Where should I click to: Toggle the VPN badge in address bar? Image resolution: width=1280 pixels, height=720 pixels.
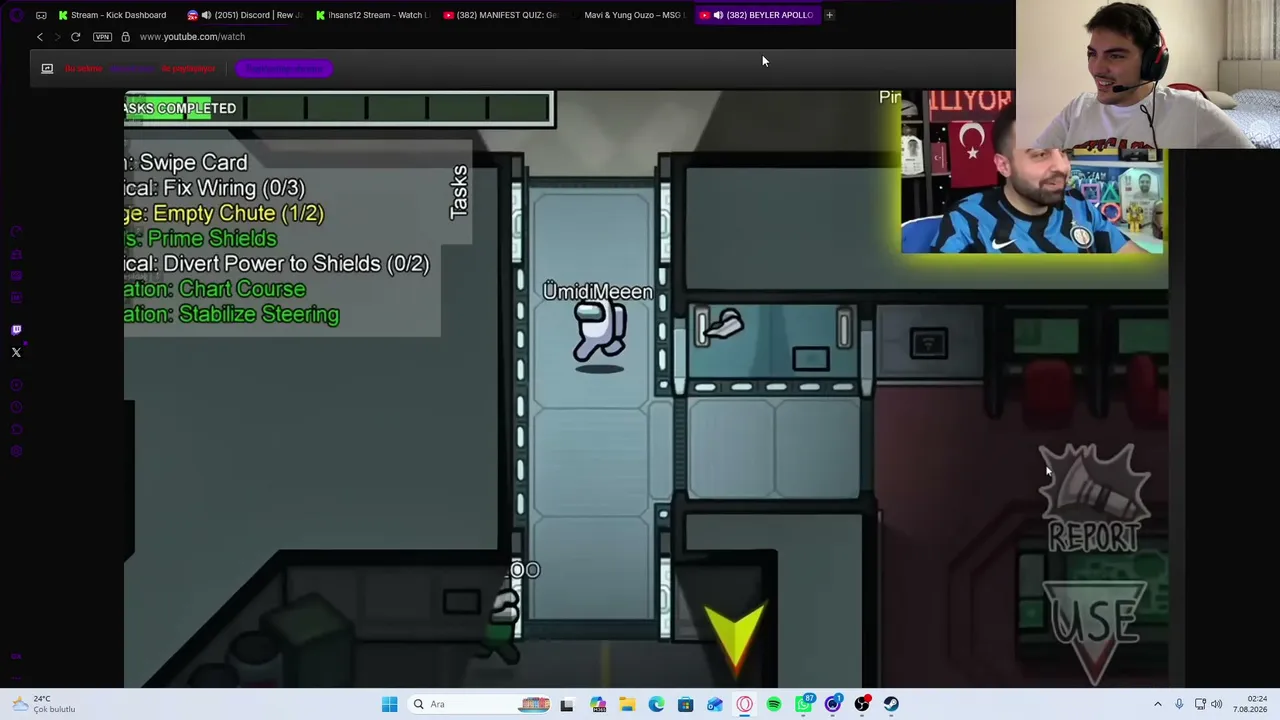102,37
